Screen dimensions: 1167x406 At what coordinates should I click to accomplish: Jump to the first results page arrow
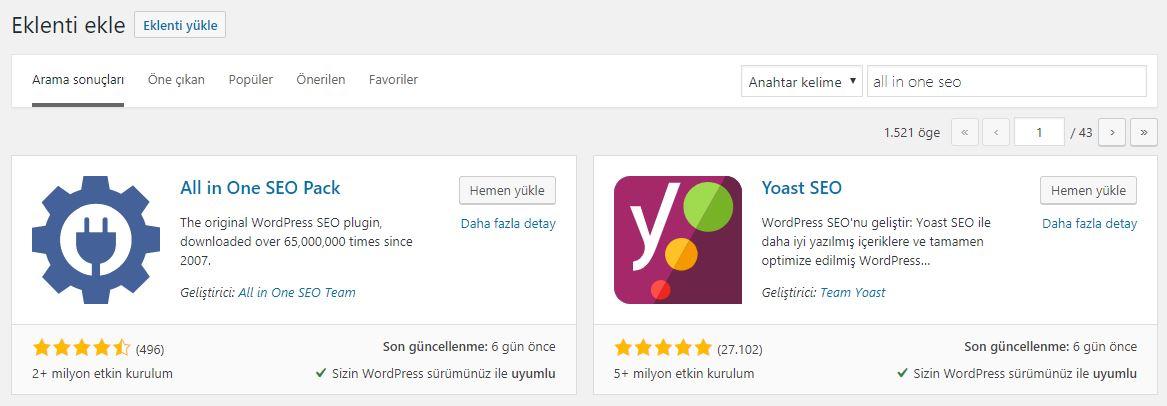[x=965, y=132]
